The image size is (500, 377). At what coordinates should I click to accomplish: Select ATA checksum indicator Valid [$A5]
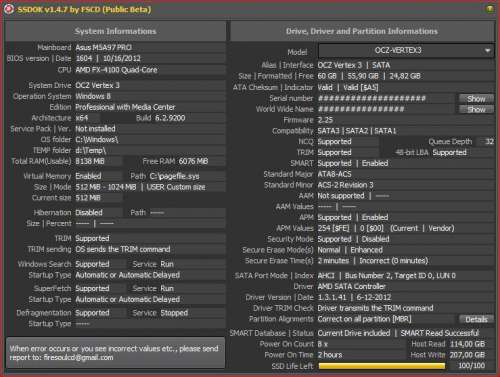(361, 88)
